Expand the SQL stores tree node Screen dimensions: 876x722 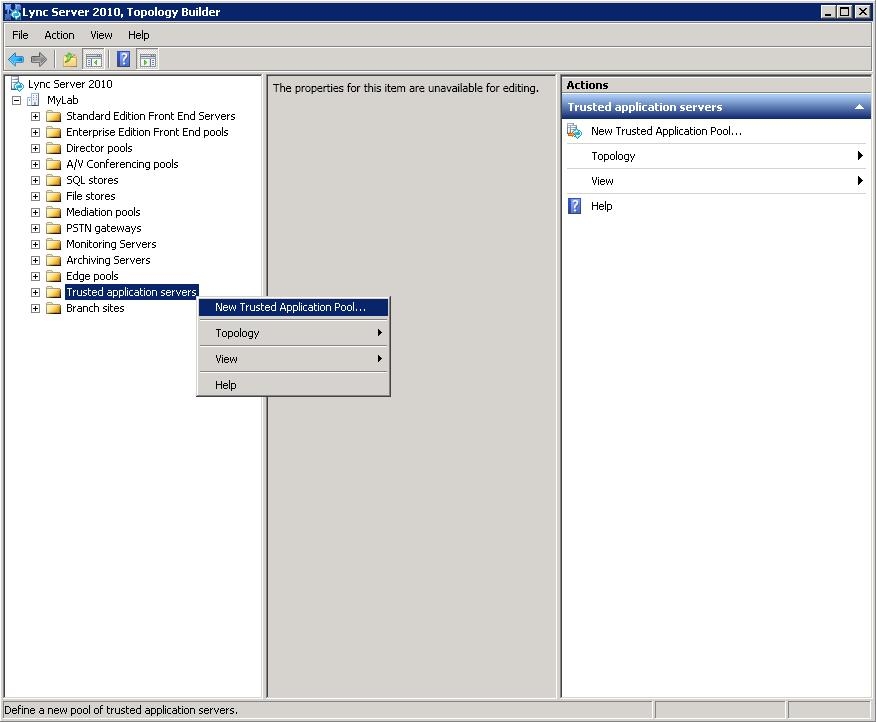point(35,180)
